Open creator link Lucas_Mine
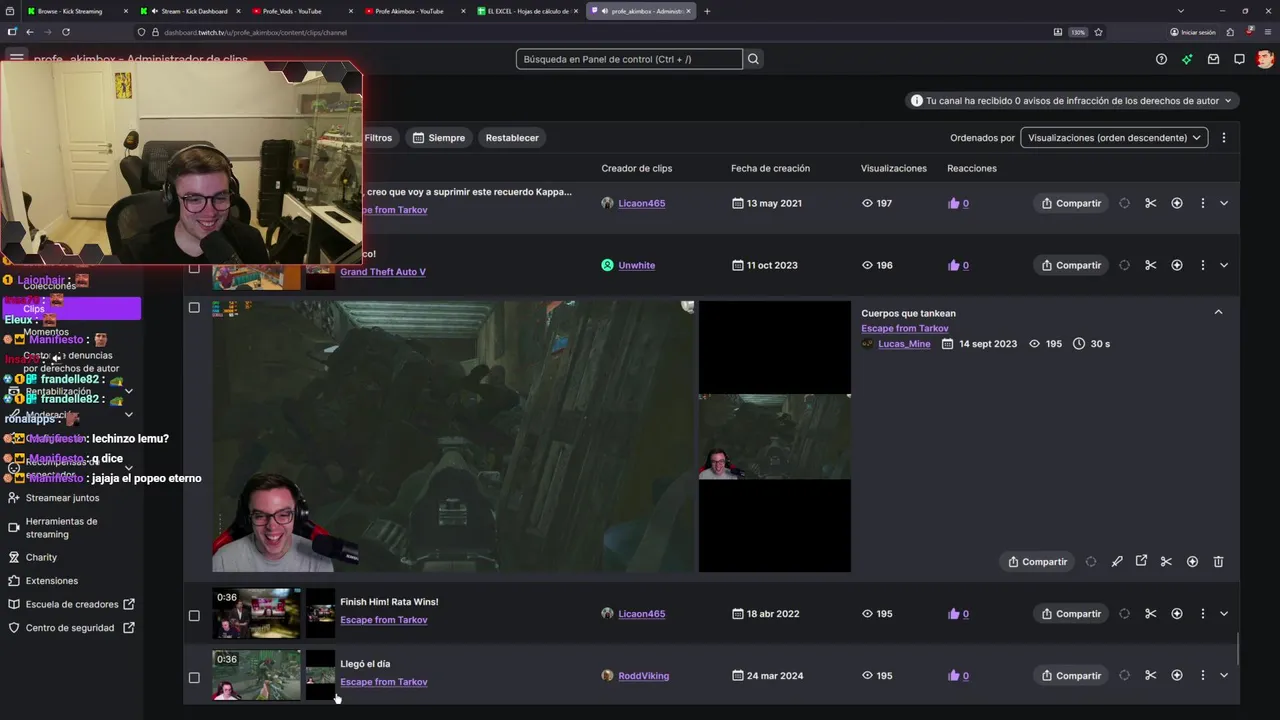Image resolution: width=1280 pixels, height=720 pixels. [x=904, y=344]
